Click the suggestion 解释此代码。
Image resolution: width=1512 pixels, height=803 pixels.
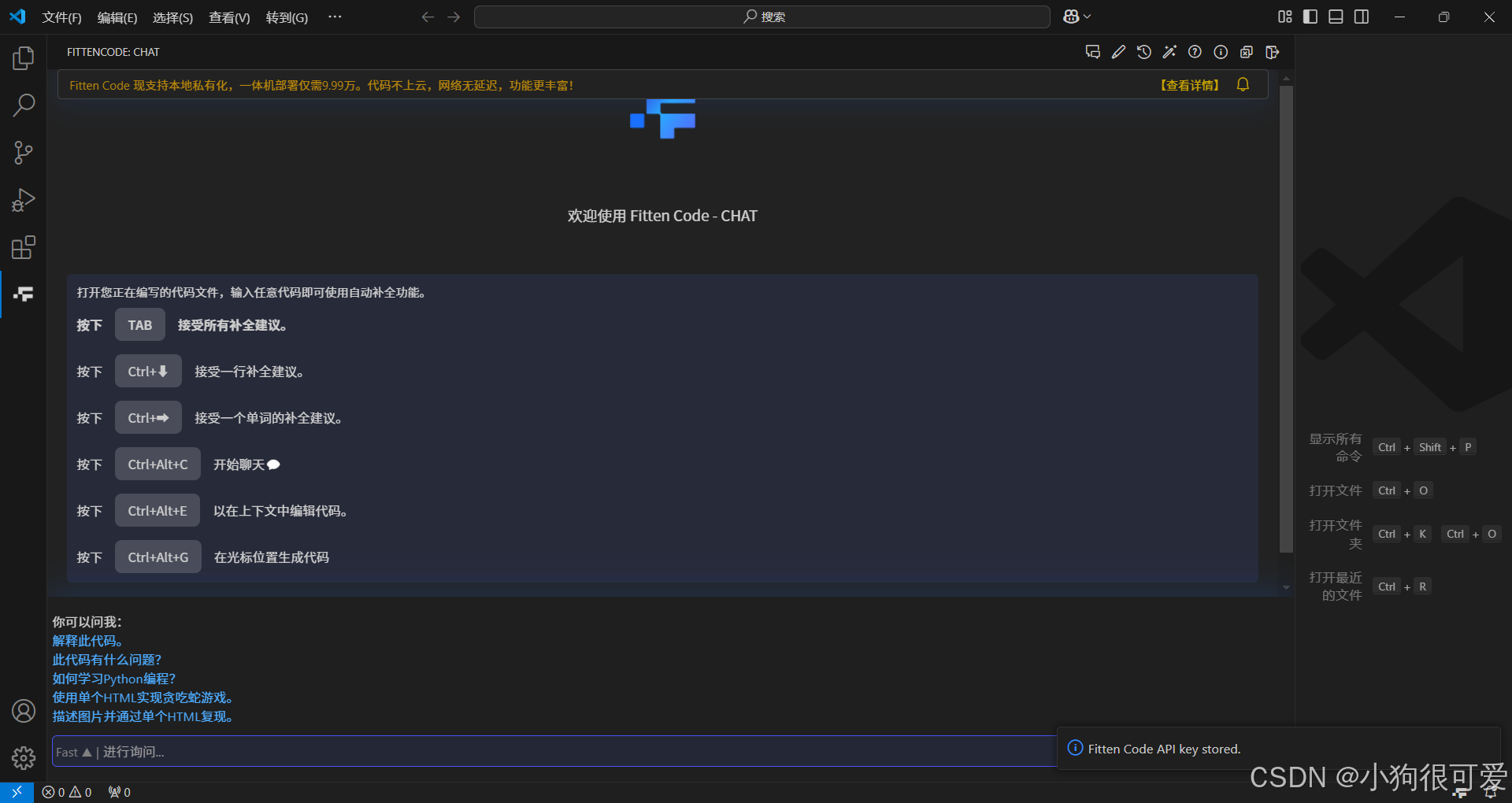(87, 641)
